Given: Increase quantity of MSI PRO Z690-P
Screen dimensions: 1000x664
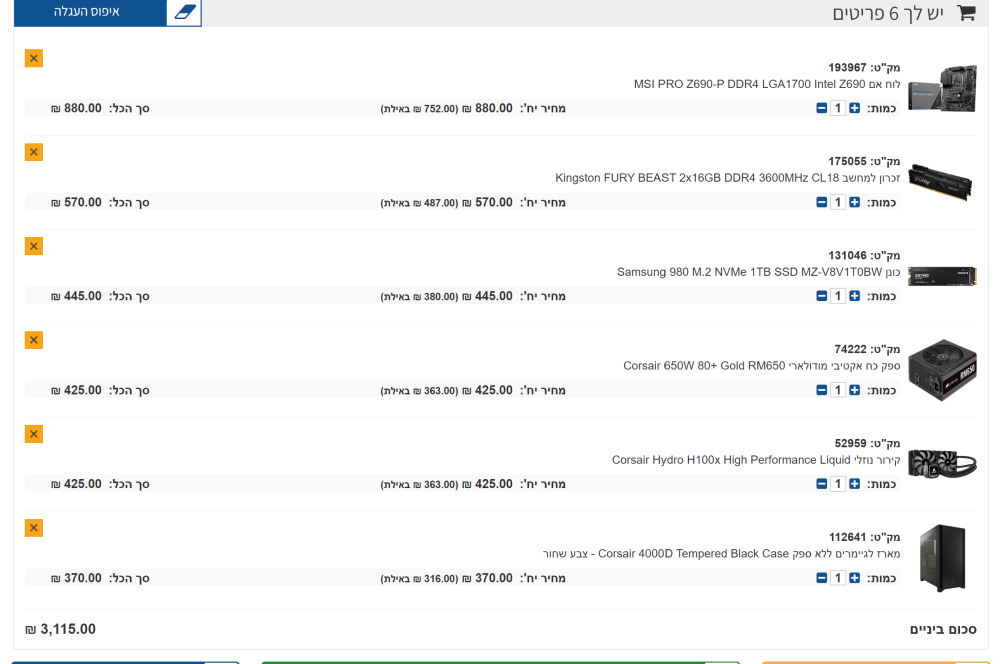Looking at the screenshot, I should (x=855, y=108).
